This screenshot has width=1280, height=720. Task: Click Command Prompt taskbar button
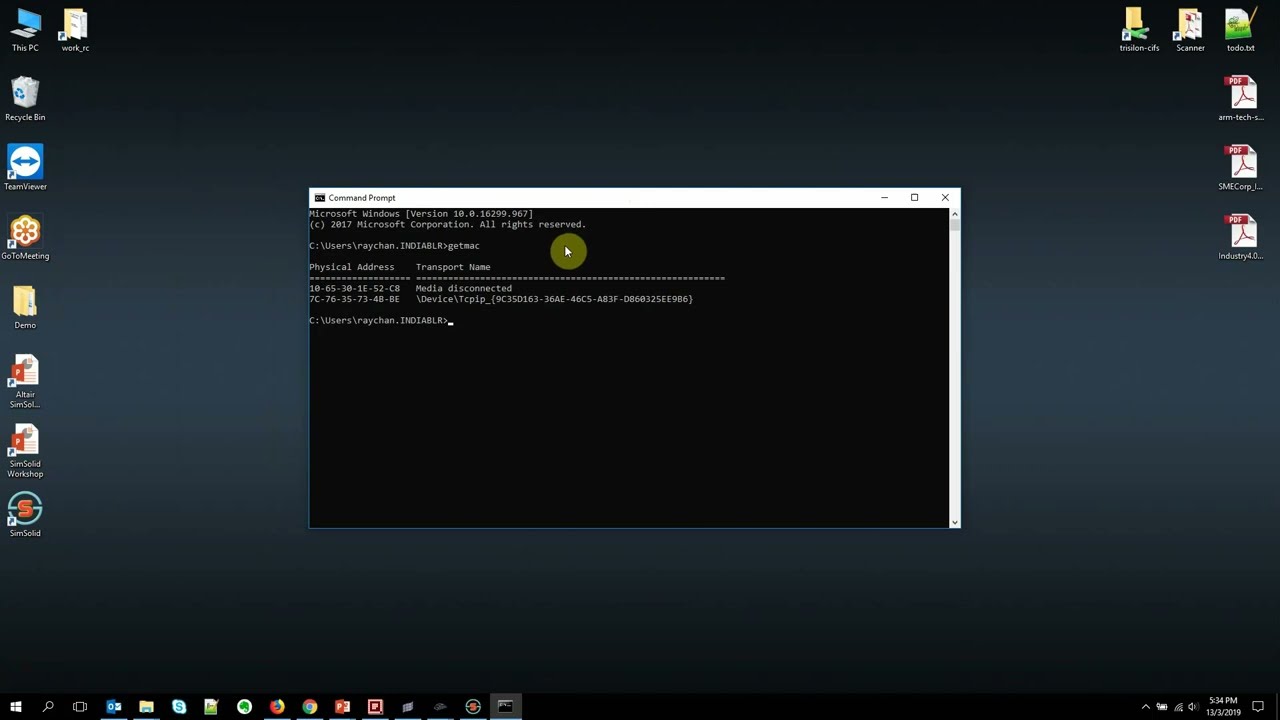(x=505, y=707)
